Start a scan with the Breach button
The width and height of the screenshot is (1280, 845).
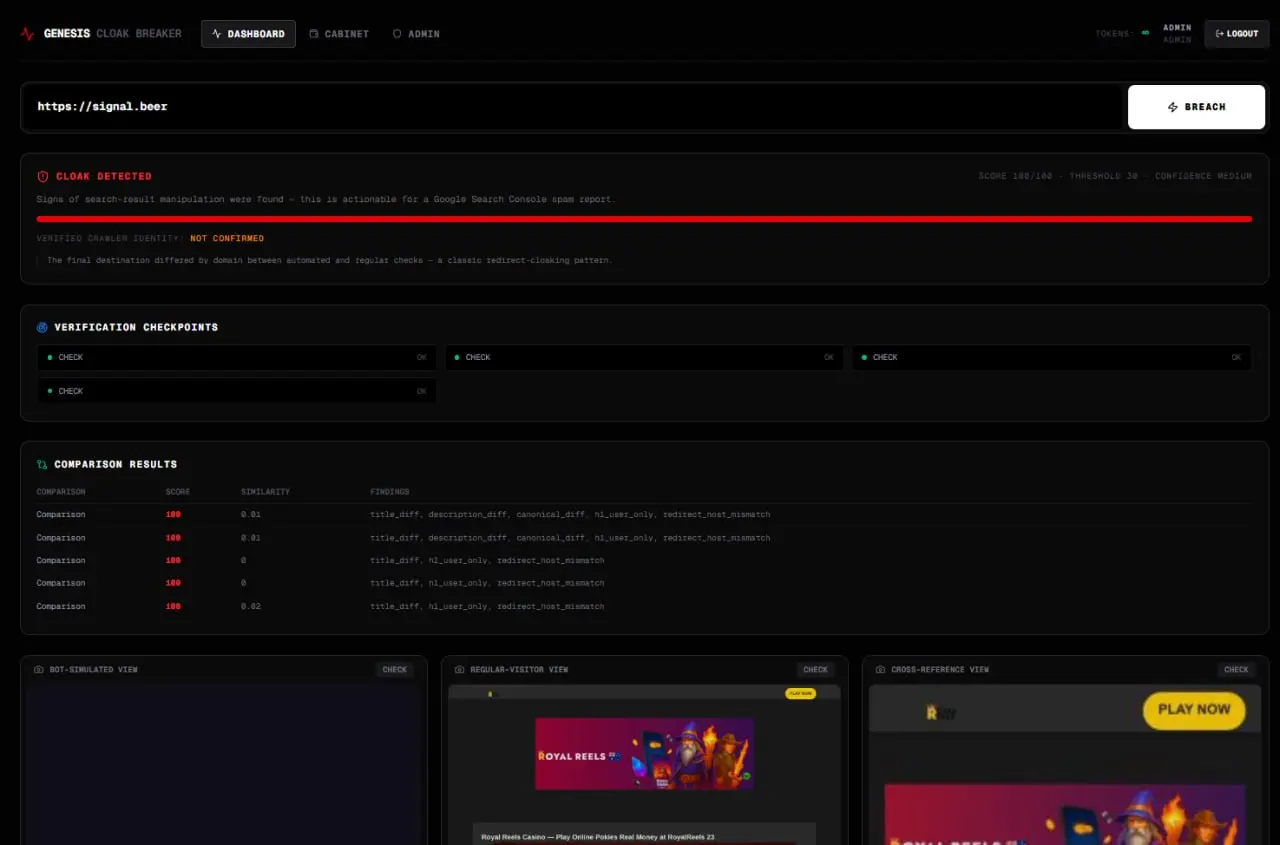point(1196,107)
